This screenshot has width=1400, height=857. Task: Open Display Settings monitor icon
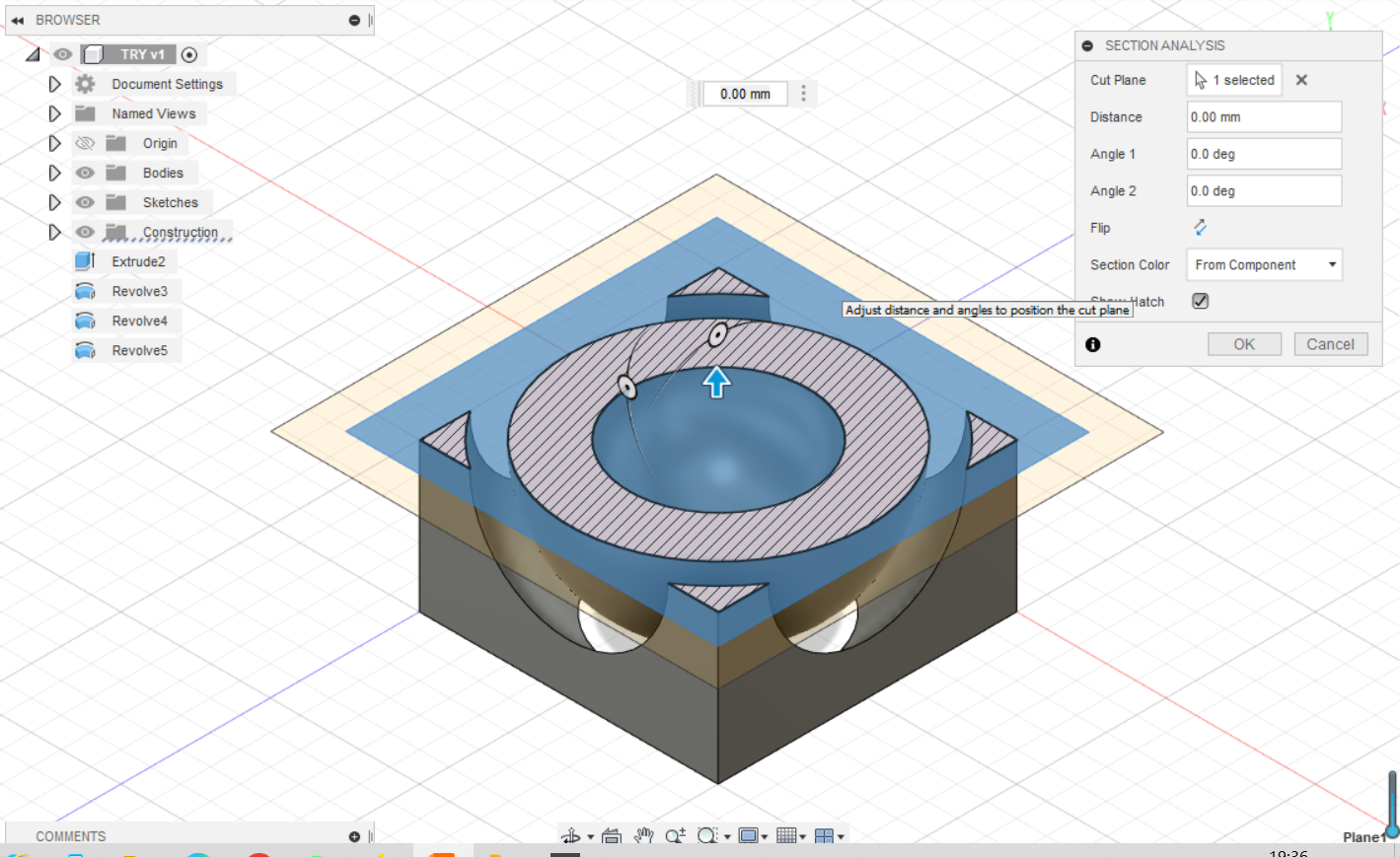749,836
